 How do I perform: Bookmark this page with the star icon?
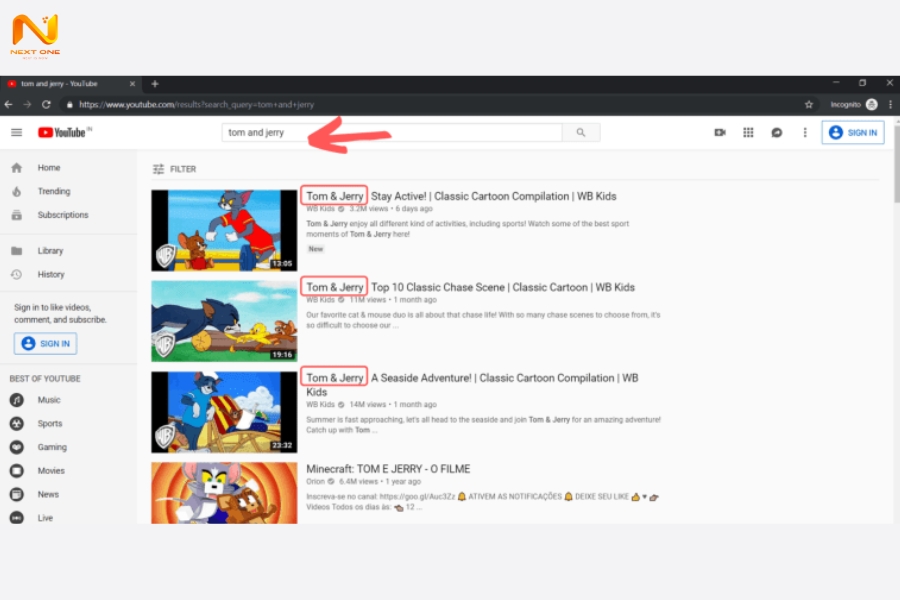pyautogui.click(x=809, y=104)
